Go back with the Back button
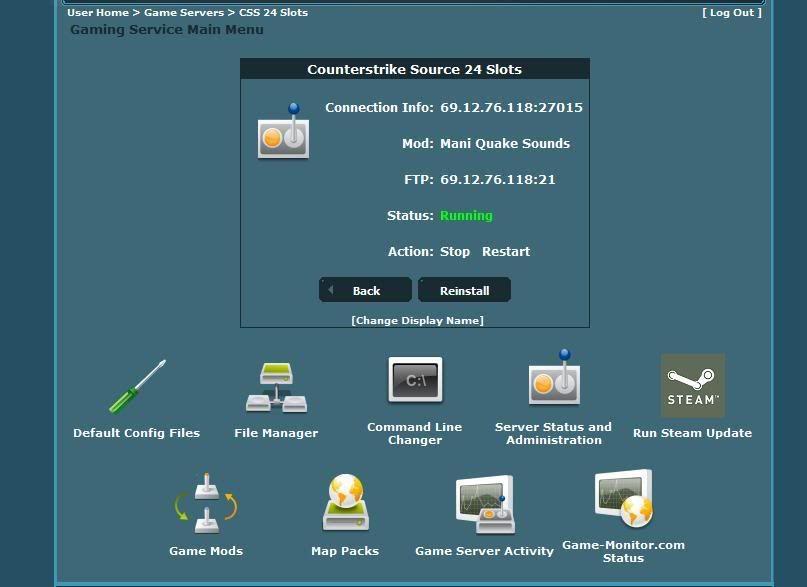The height and width of the screenshot is (587, 807). coord(365,290)
